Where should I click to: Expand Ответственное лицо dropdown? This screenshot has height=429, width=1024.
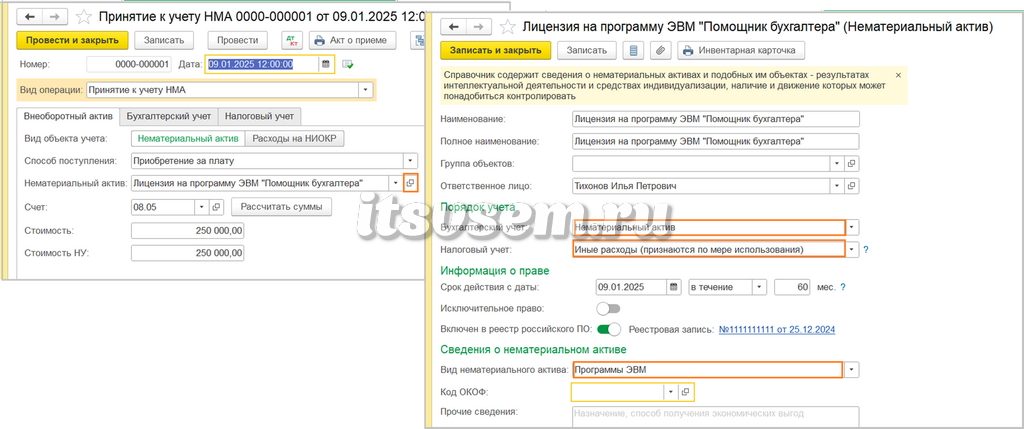[837, 186]
